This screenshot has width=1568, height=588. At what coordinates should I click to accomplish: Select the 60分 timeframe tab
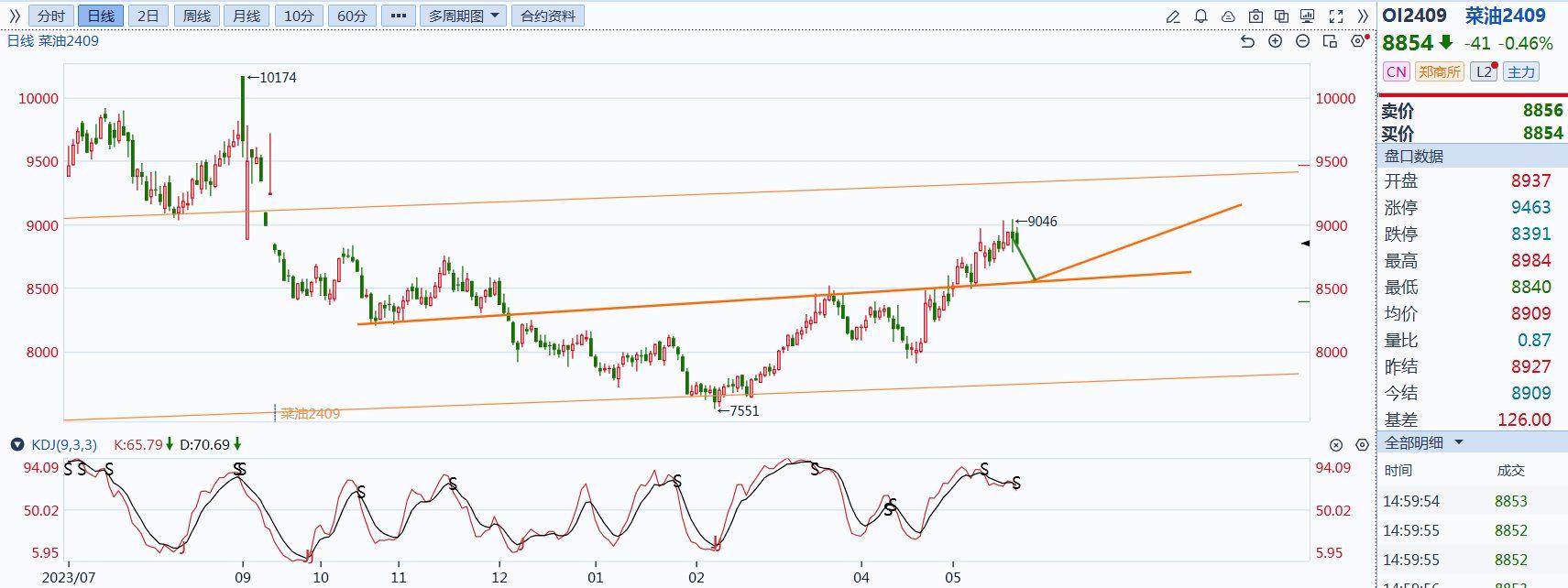point(352,16)
